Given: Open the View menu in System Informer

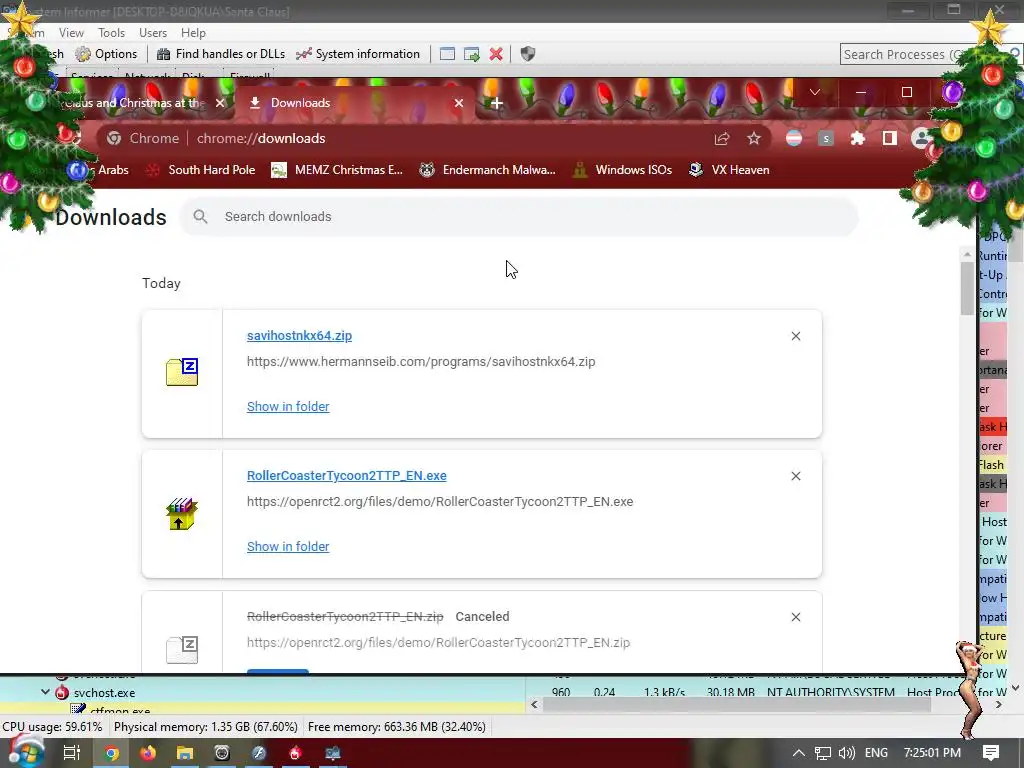Looking at the screenshot, I should pos(71,33).
